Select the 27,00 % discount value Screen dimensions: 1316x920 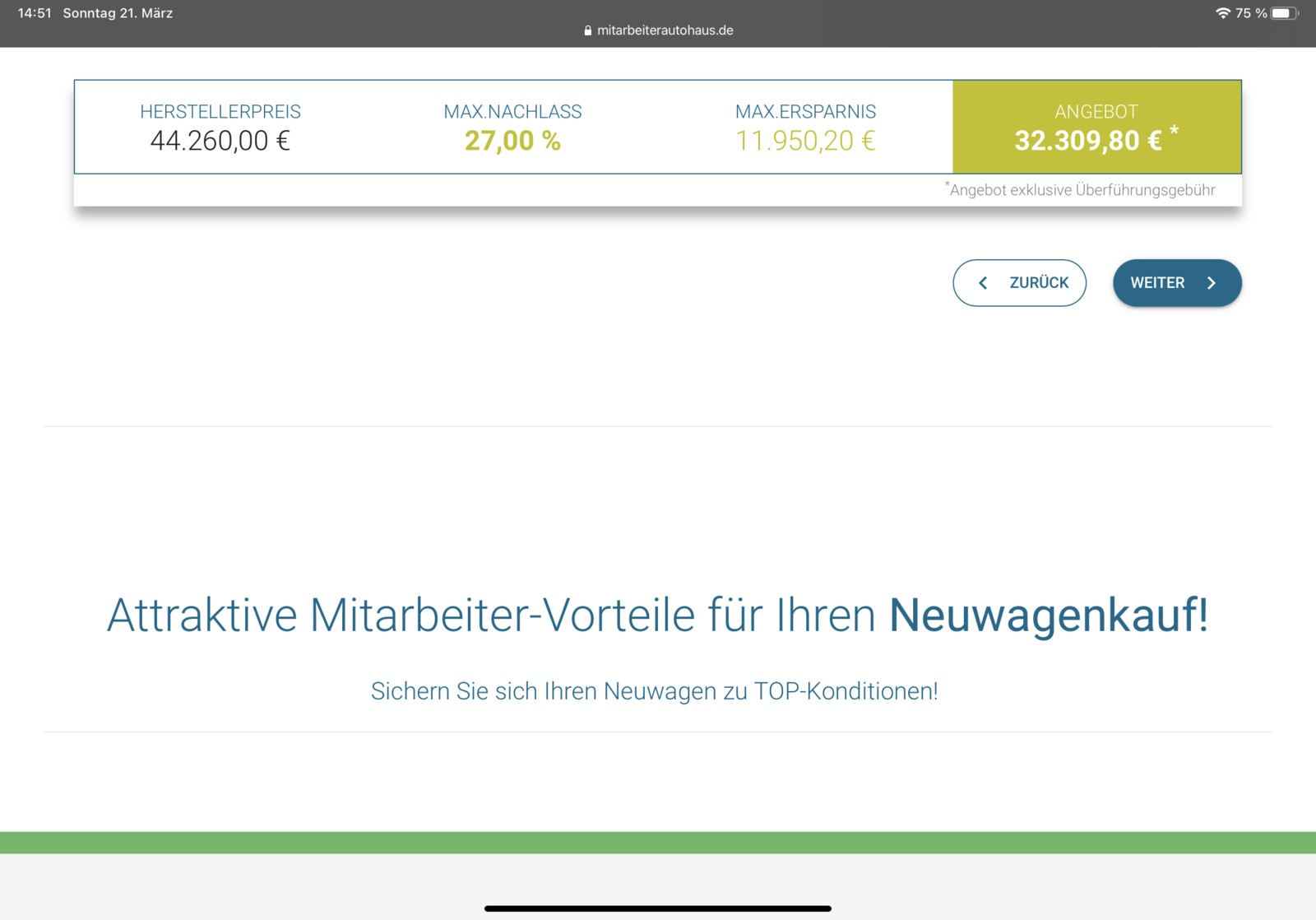(x=512, y=141)
